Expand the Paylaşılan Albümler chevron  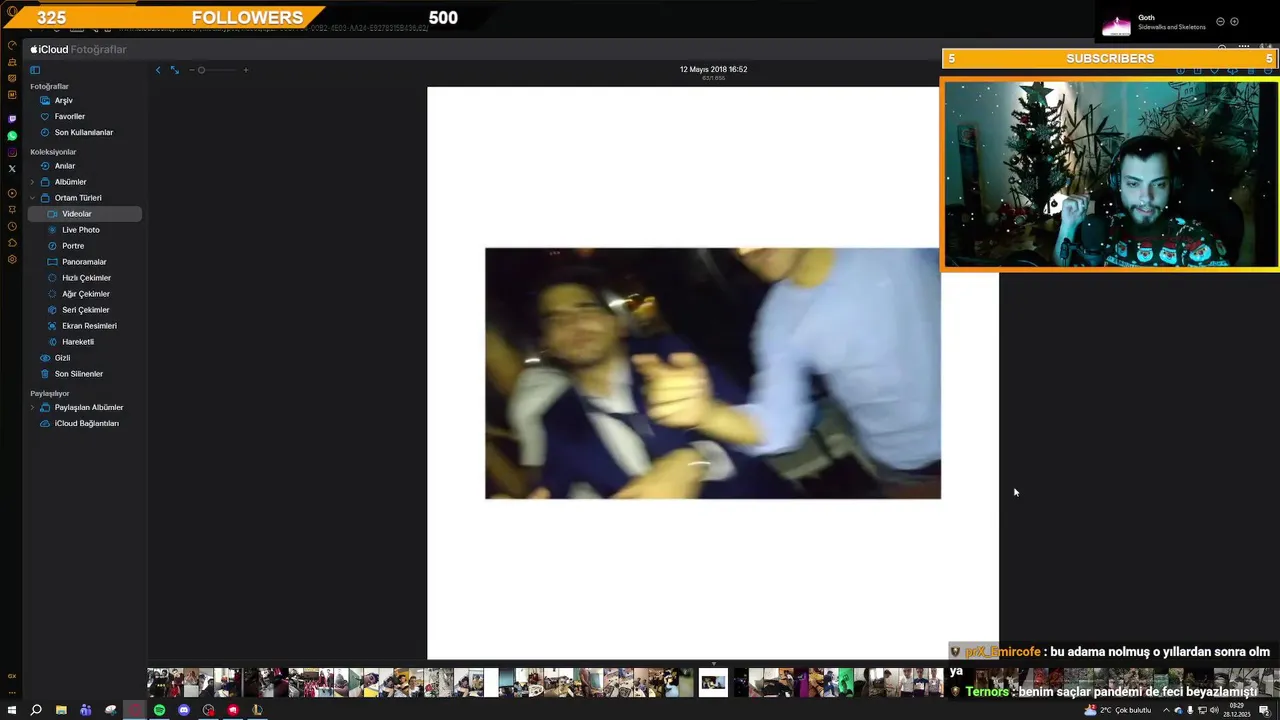32,407
